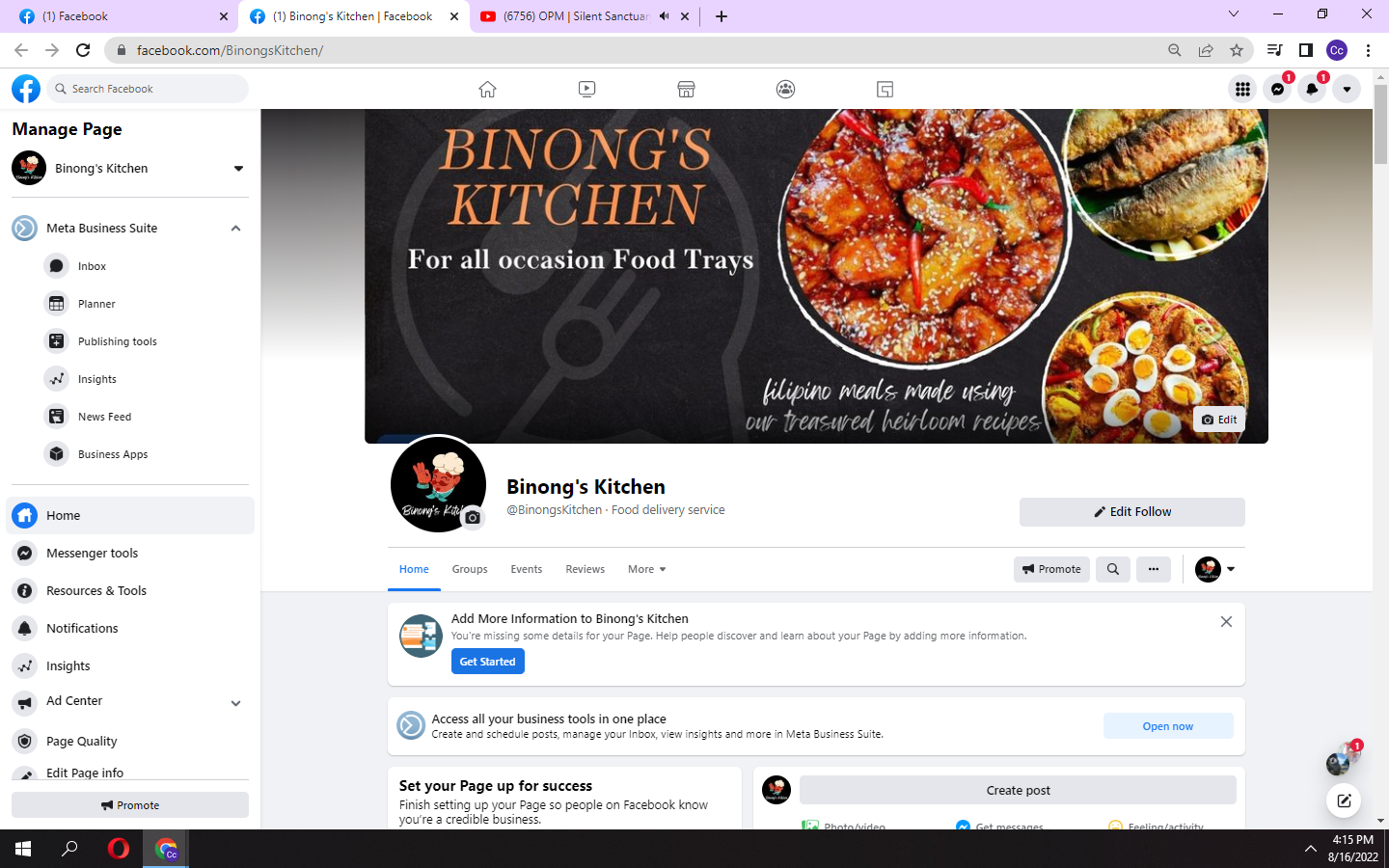Open the Messenger icon in top bar
1389x868 pixels.
click(x=1277, y=89)
